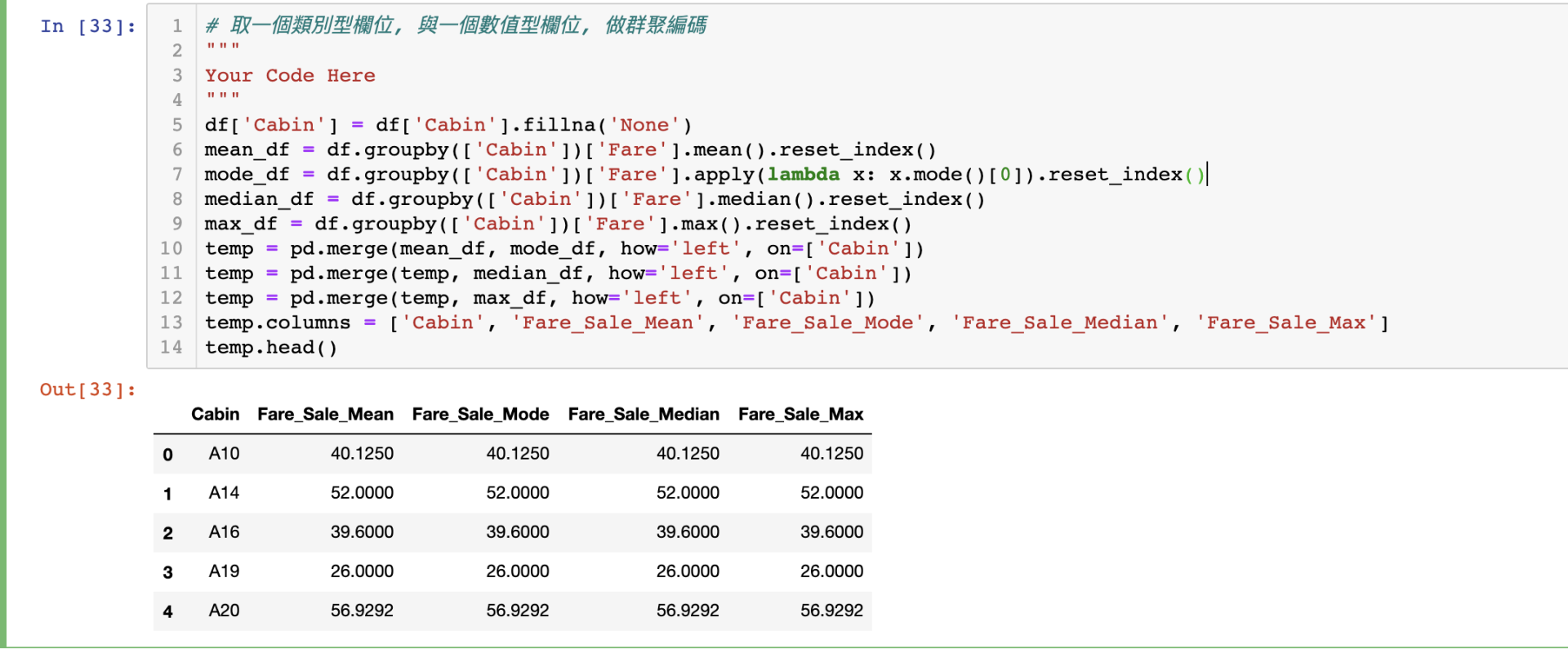Click the mean_df assignment line
This screenshot has height=649, width=1568.
(x=570, y=150)
